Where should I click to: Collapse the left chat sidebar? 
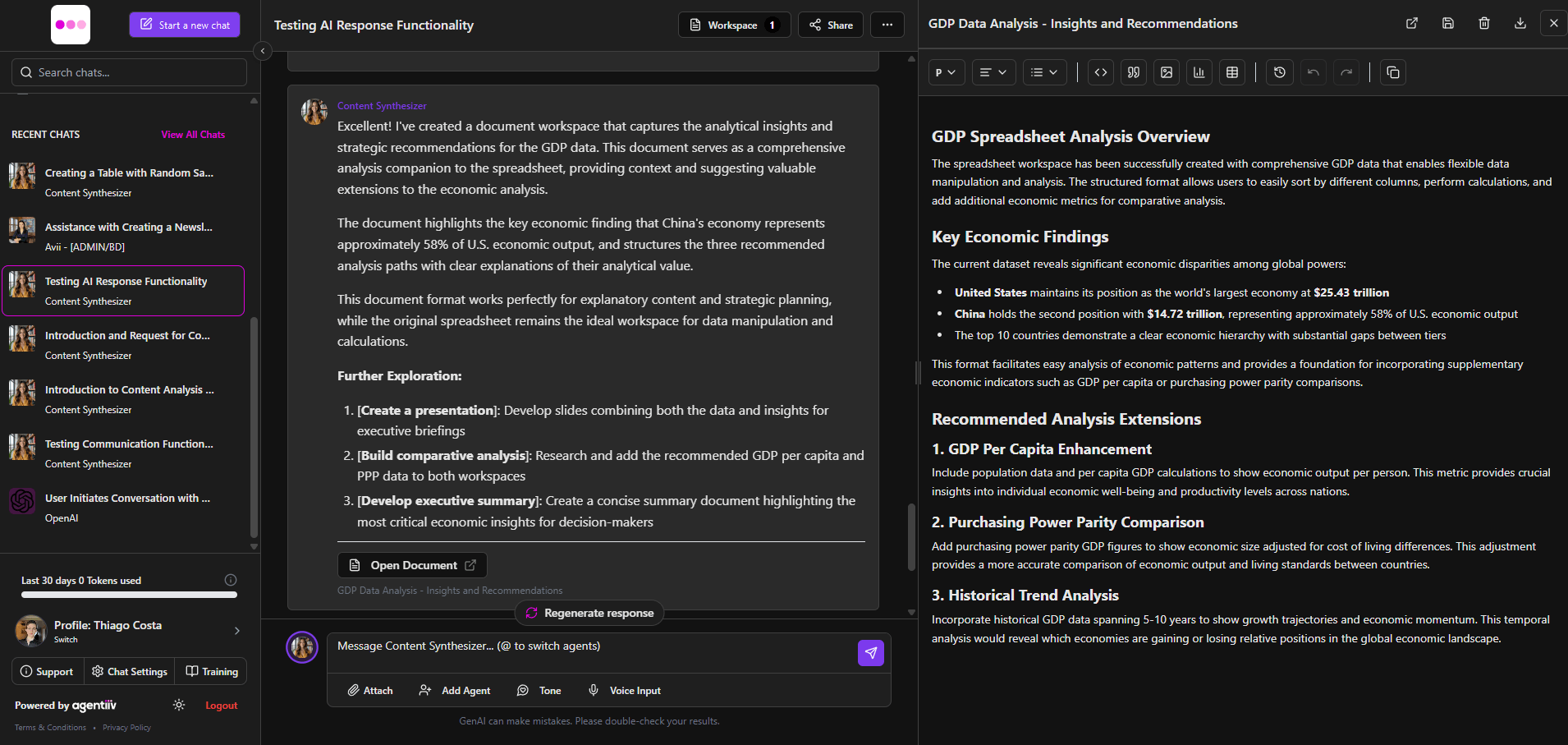(263, 51)
